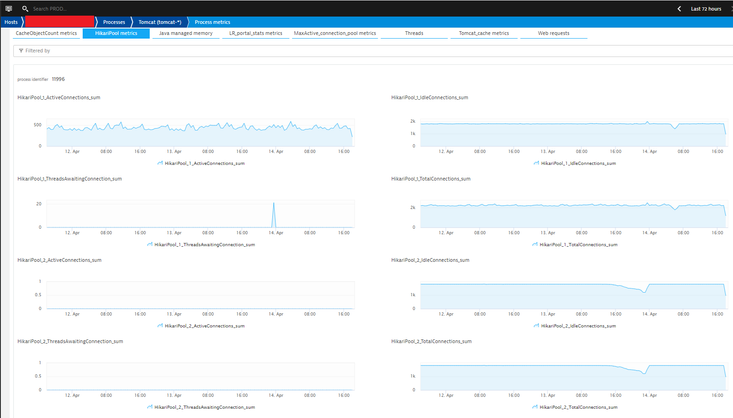The width and height of the screenshot is (733, 418).
Task: Open the Last 72 hours timeframe selector
Action: [705, 8]
